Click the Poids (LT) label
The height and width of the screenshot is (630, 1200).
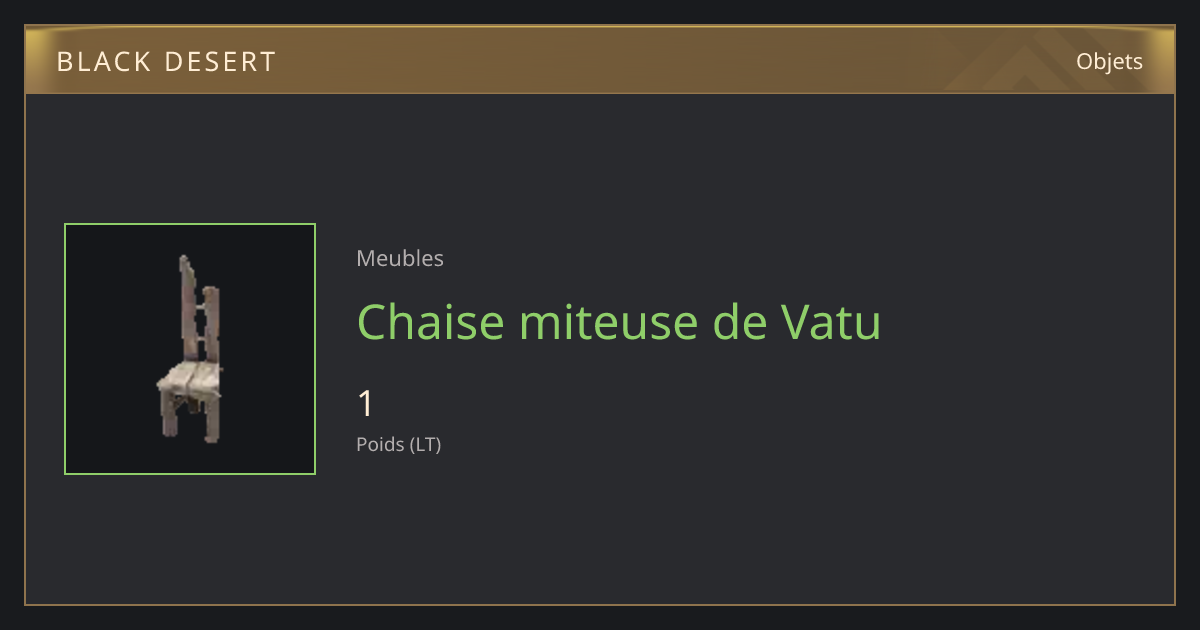(x=399, y=444)
